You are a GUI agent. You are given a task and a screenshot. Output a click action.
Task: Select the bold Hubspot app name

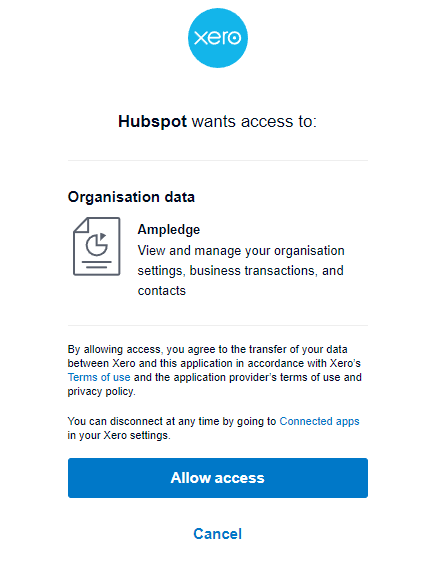[152, 122]
